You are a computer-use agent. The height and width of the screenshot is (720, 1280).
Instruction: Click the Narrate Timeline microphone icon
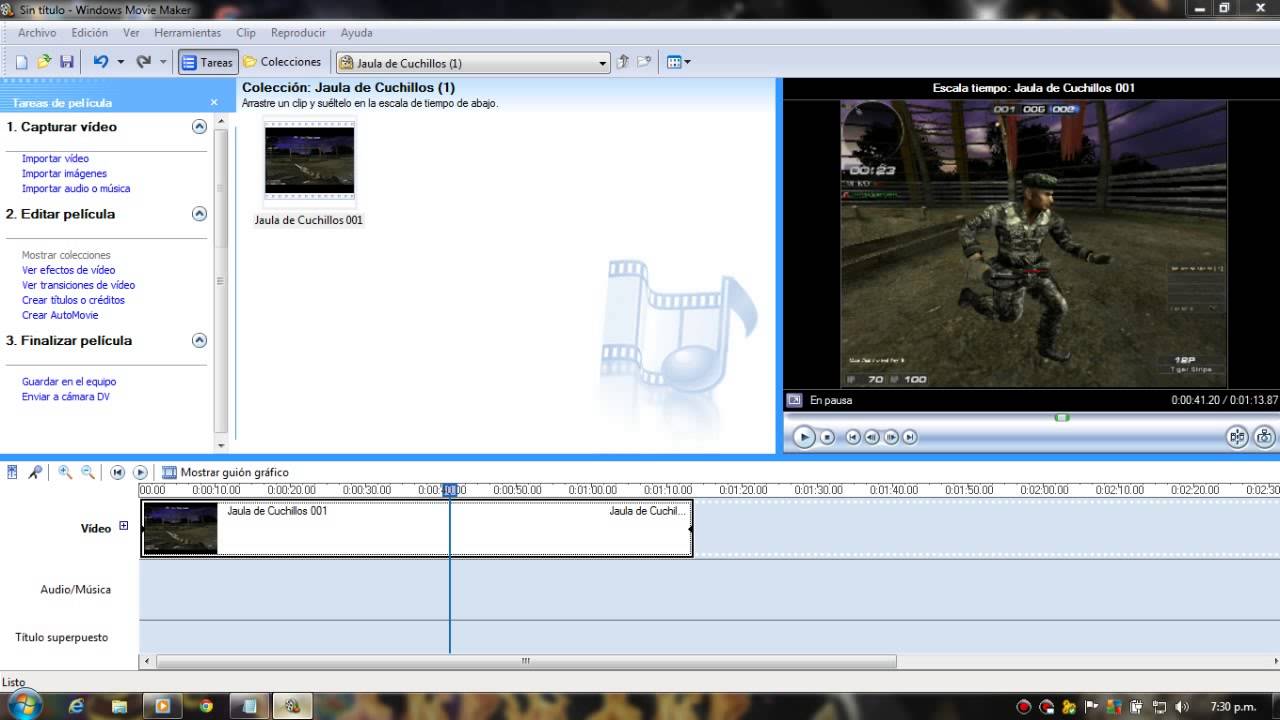pyautogui.click(x=35, y=472)
